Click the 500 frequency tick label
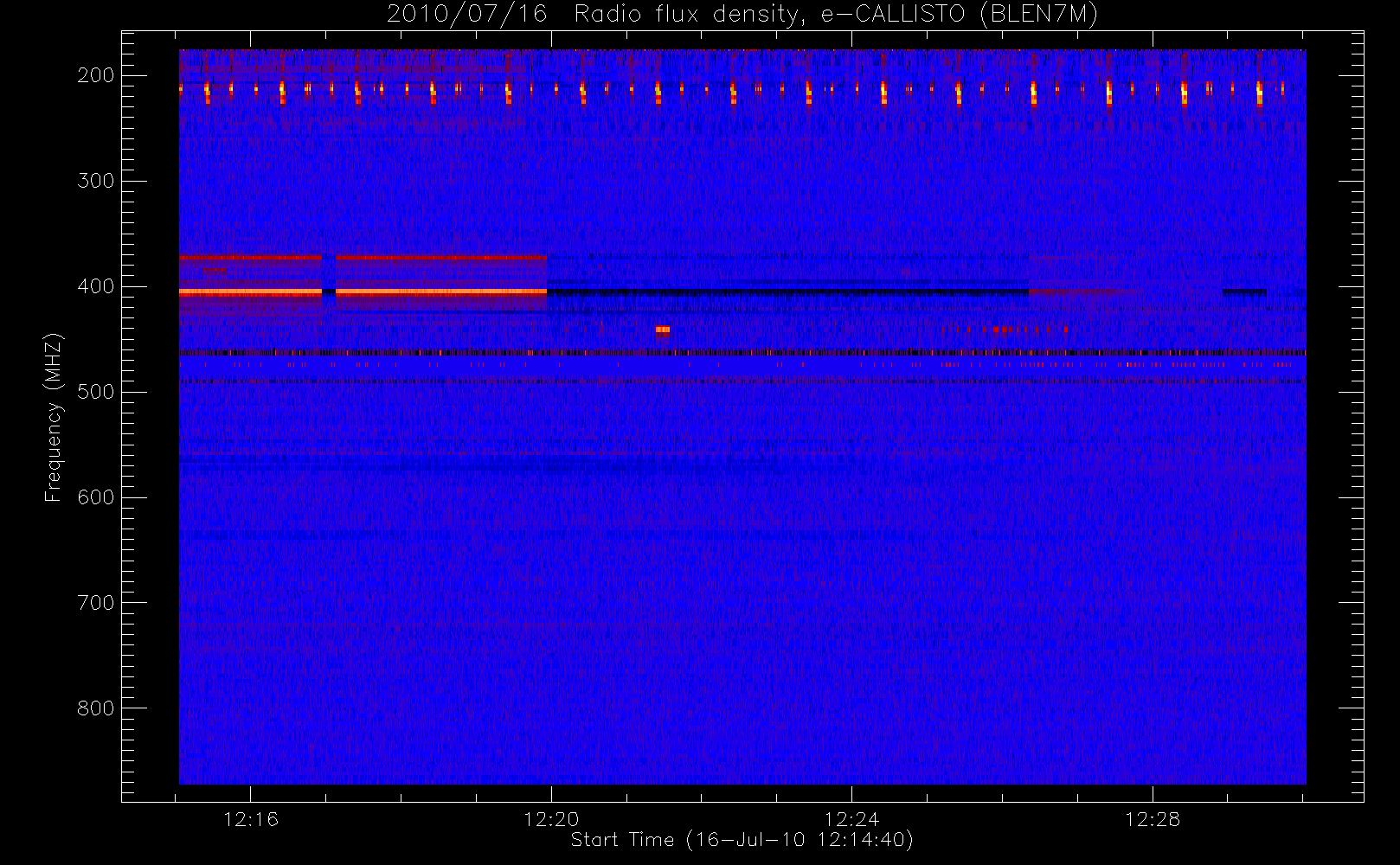 click(96, 392)
